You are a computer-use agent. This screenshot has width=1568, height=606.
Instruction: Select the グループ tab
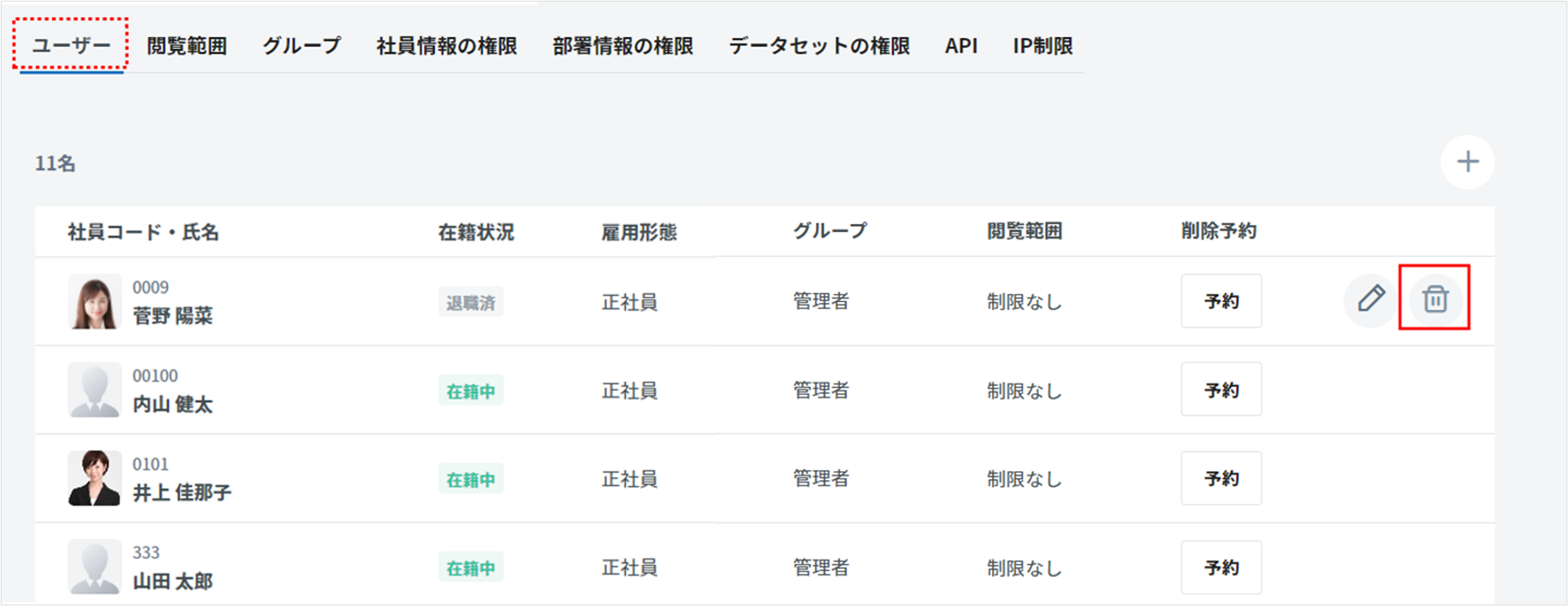(301, 46)
